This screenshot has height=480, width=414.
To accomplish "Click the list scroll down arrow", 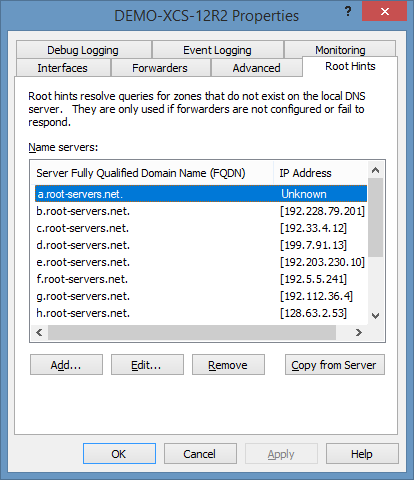I will coord(375,316).
